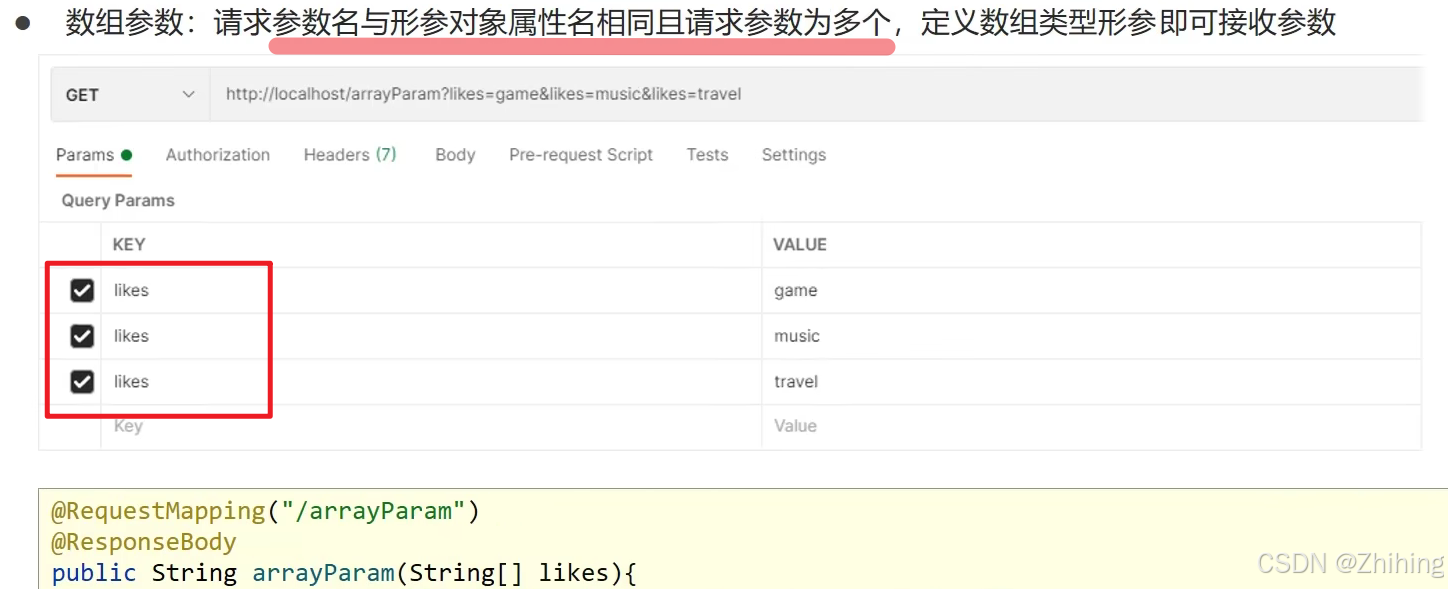
Task: Uncheck the likes=music parameter checkbox
Action: (x=82, y=336)
